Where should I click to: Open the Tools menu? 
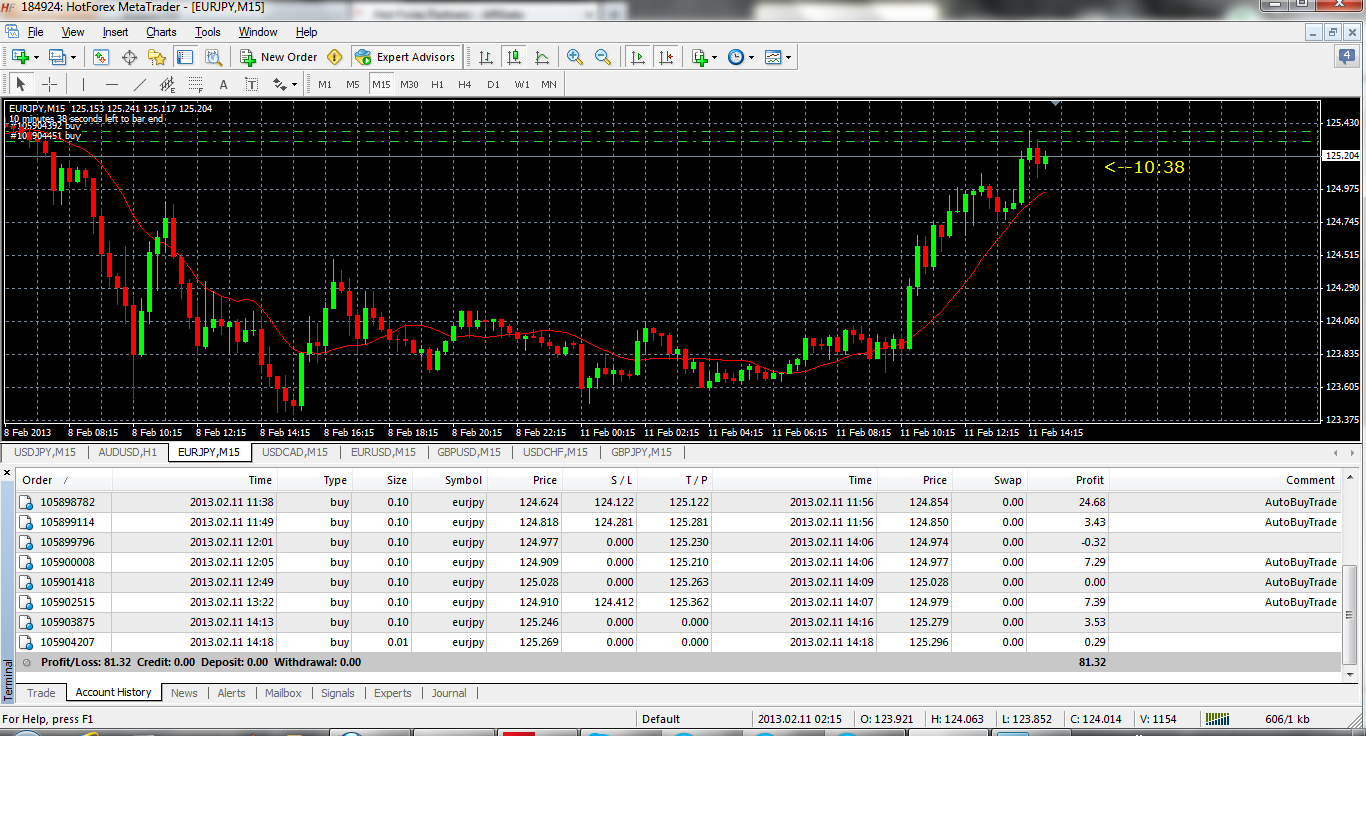(208, 32)
